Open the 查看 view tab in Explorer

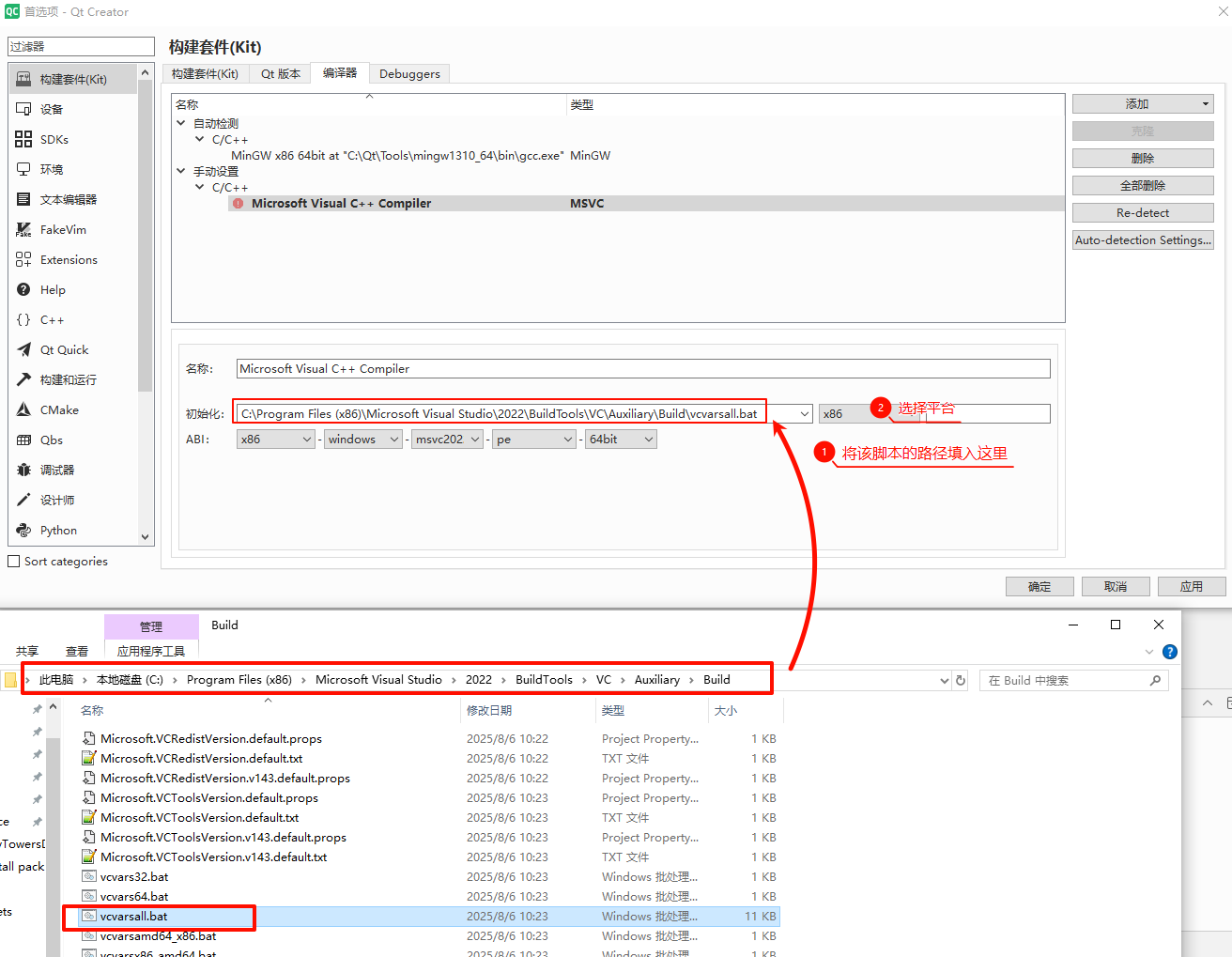click(x=77, y=651)
